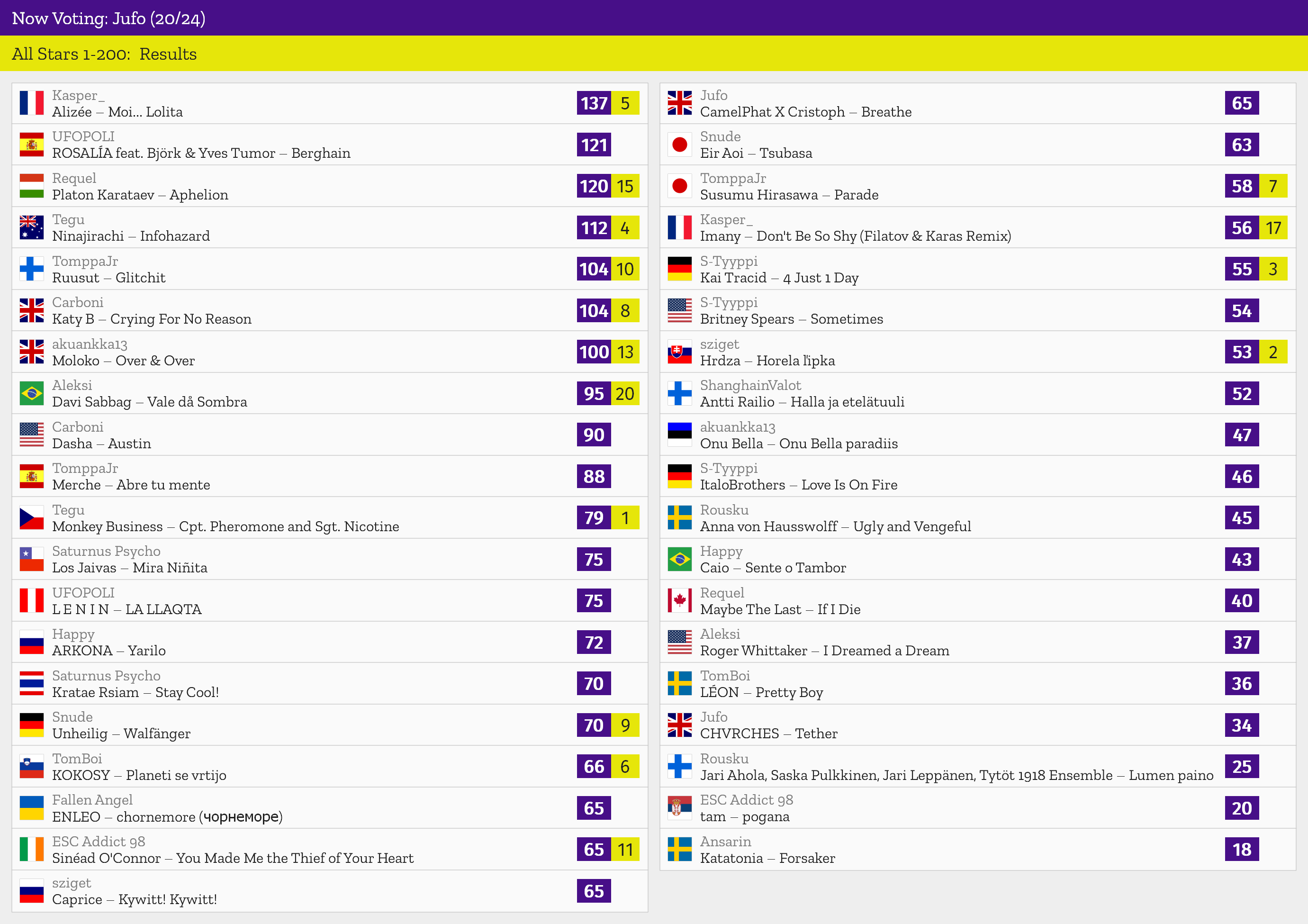1308x924 pixels.
Task: Select the Germany flag beside Unheilig – Walfänger
Action: pyautogui.click(x=31, y=725)
